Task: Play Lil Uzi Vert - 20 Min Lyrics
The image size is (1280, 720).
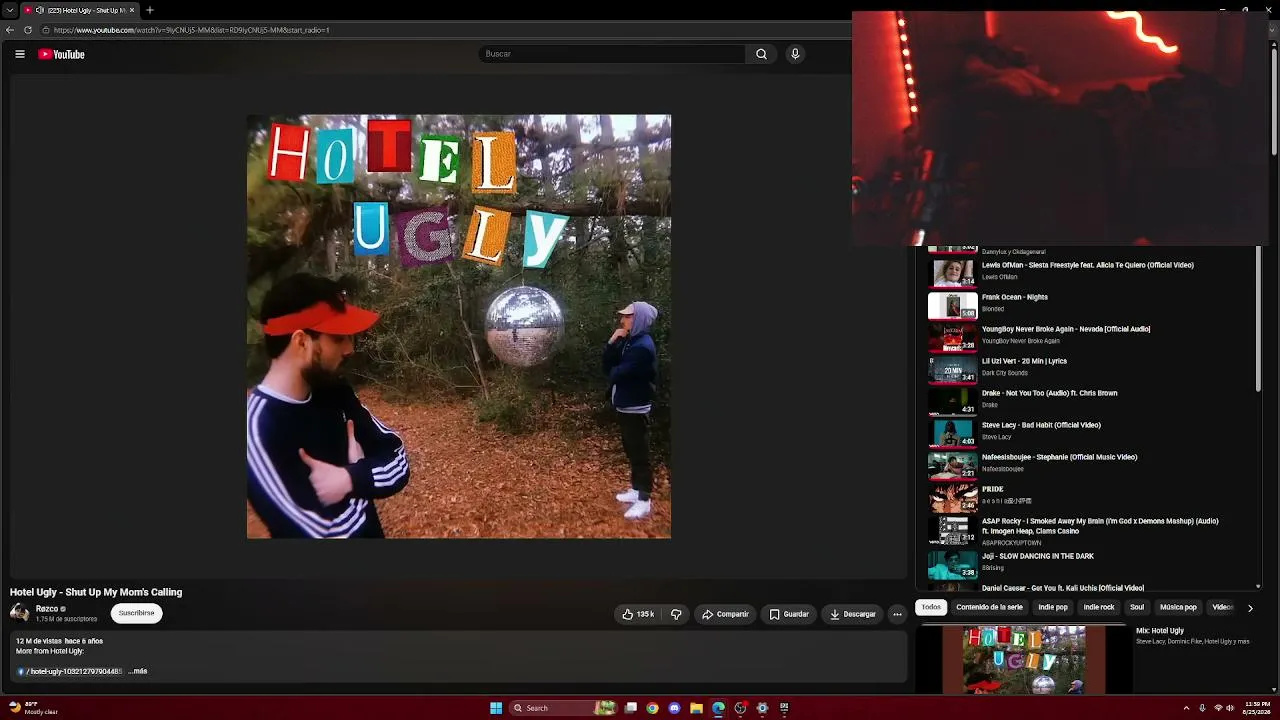Action: [x=1090, y=367]
